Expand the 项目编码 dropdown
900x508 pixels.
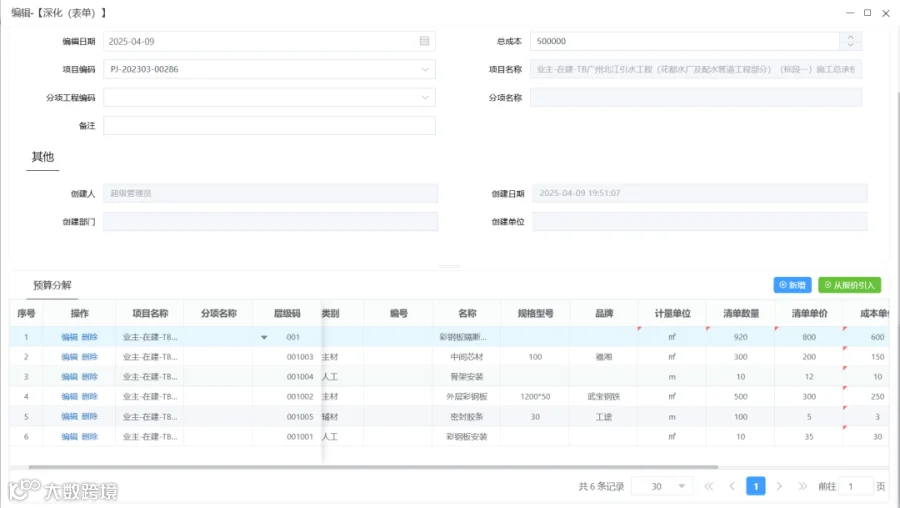pyautogui.click(x=425, y=69)
